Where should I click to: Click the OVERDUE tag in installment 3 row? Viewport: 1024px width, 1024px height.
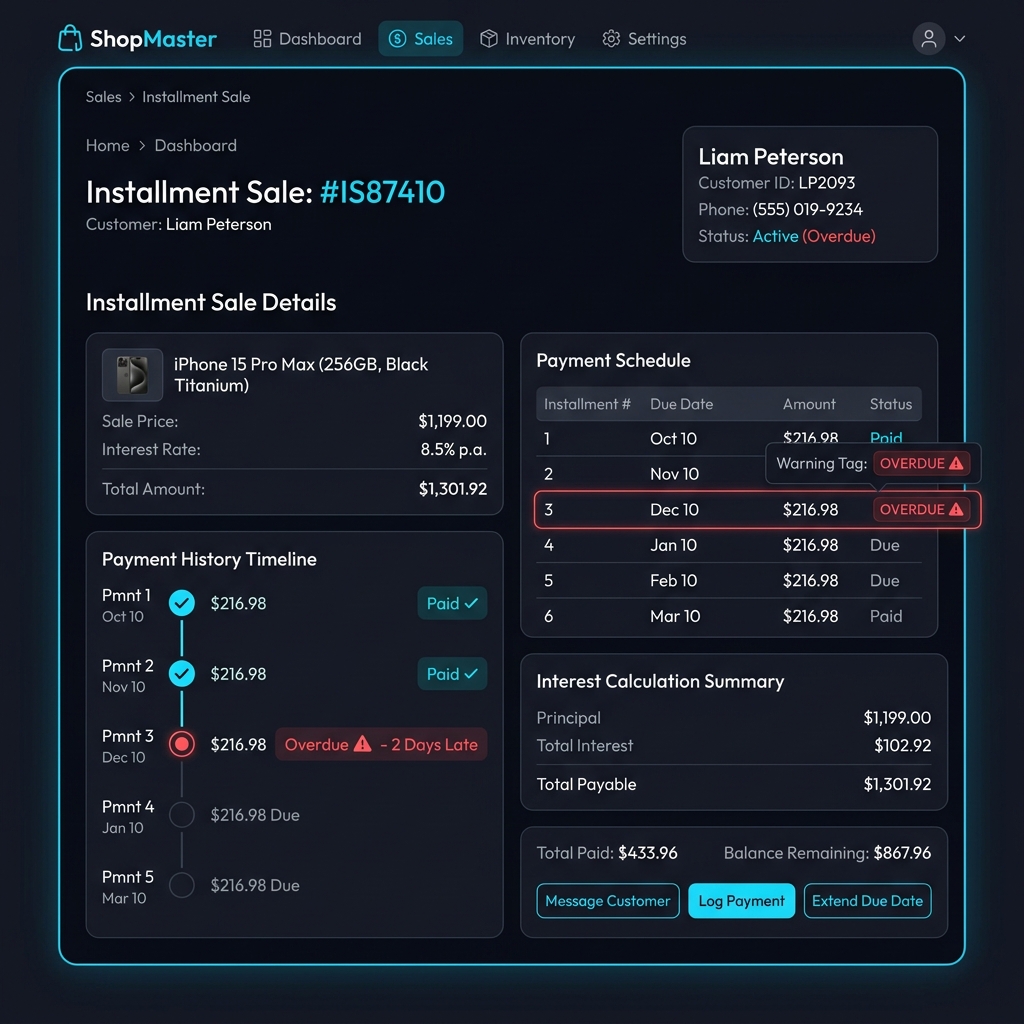coord(921,509)
